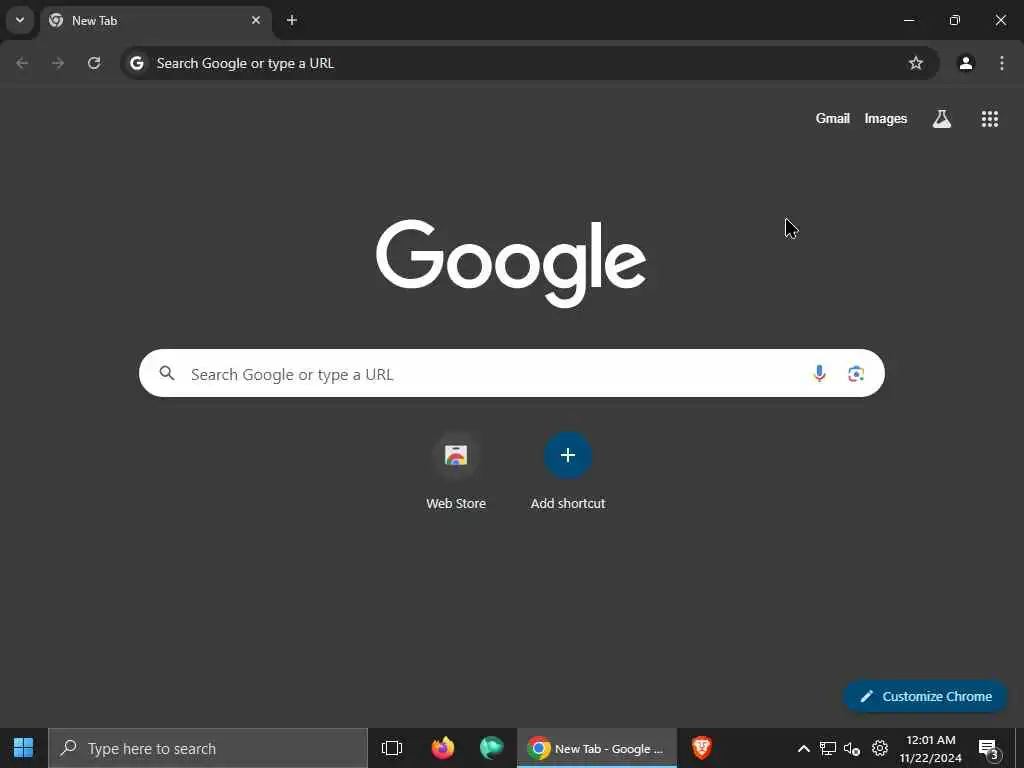Open the notification center icon
Viewport: 1024px width, 768px height.
(988, 748)
